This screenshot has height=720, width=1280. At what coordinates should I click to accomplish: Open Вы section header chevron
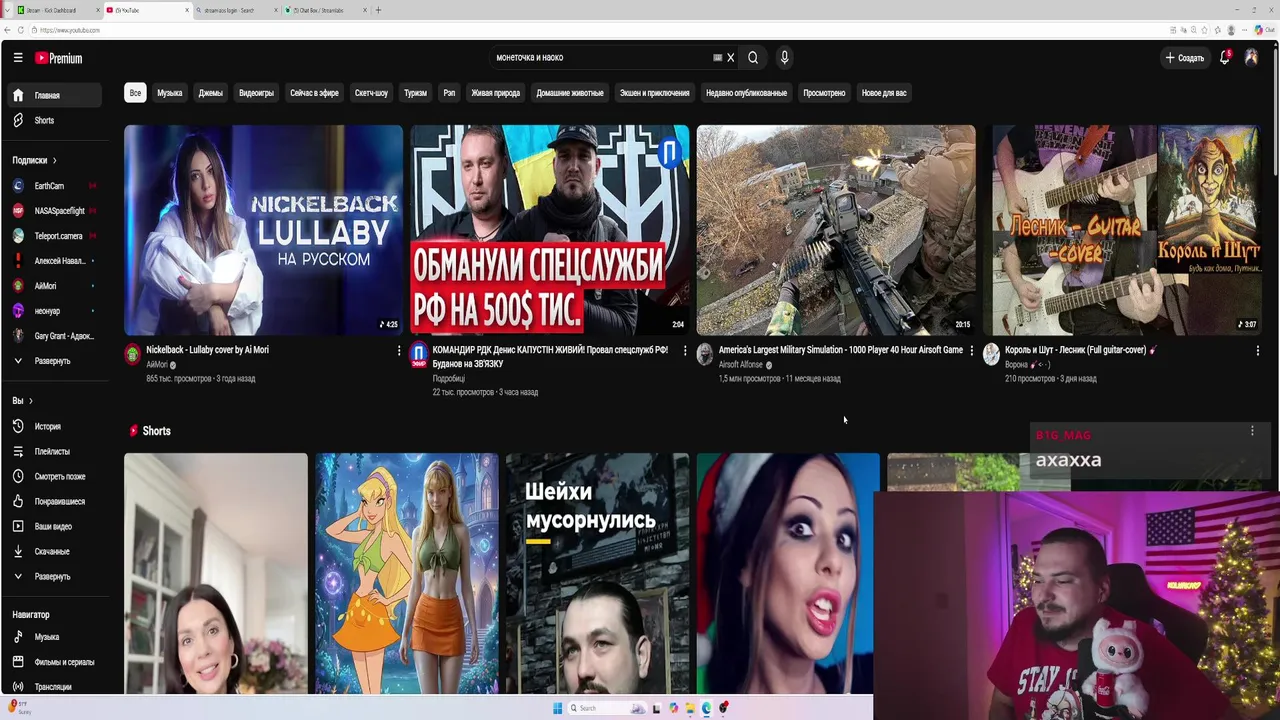tap(30, 401)
